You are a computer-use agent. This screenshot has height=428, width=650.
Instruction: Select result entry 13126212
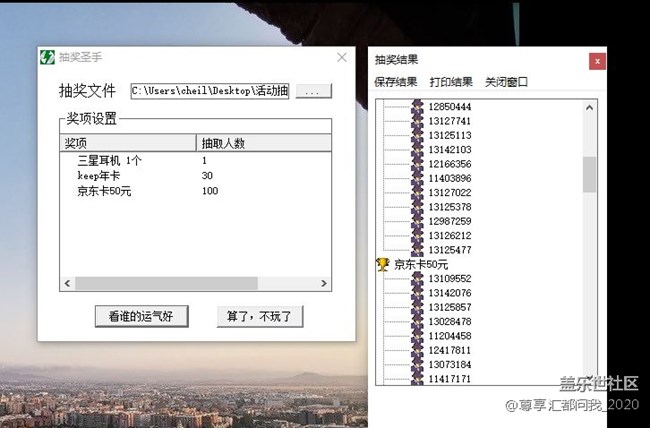[x=450, y=236]
